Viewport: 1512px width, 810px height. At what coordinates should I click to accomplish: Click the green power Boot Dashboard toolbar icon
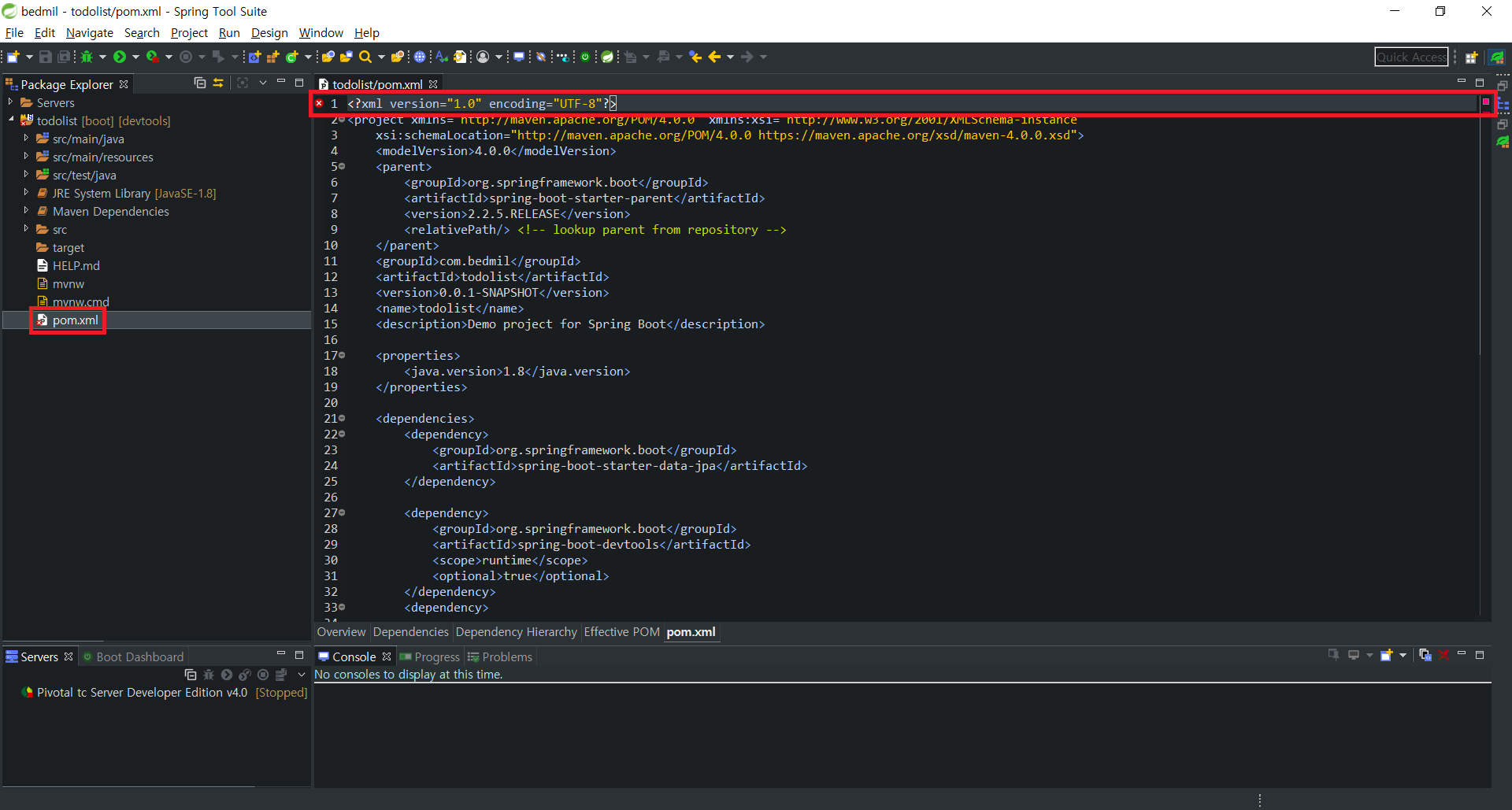(x=585, y=57)
